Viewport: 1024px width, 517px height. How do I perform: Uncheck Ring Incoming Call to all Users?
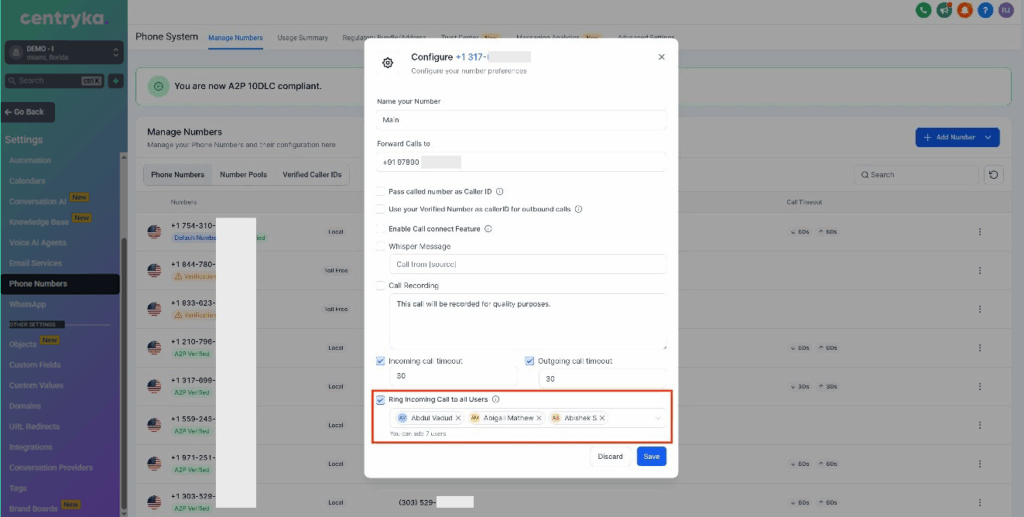pyautogui.click(x=381, y=399)
